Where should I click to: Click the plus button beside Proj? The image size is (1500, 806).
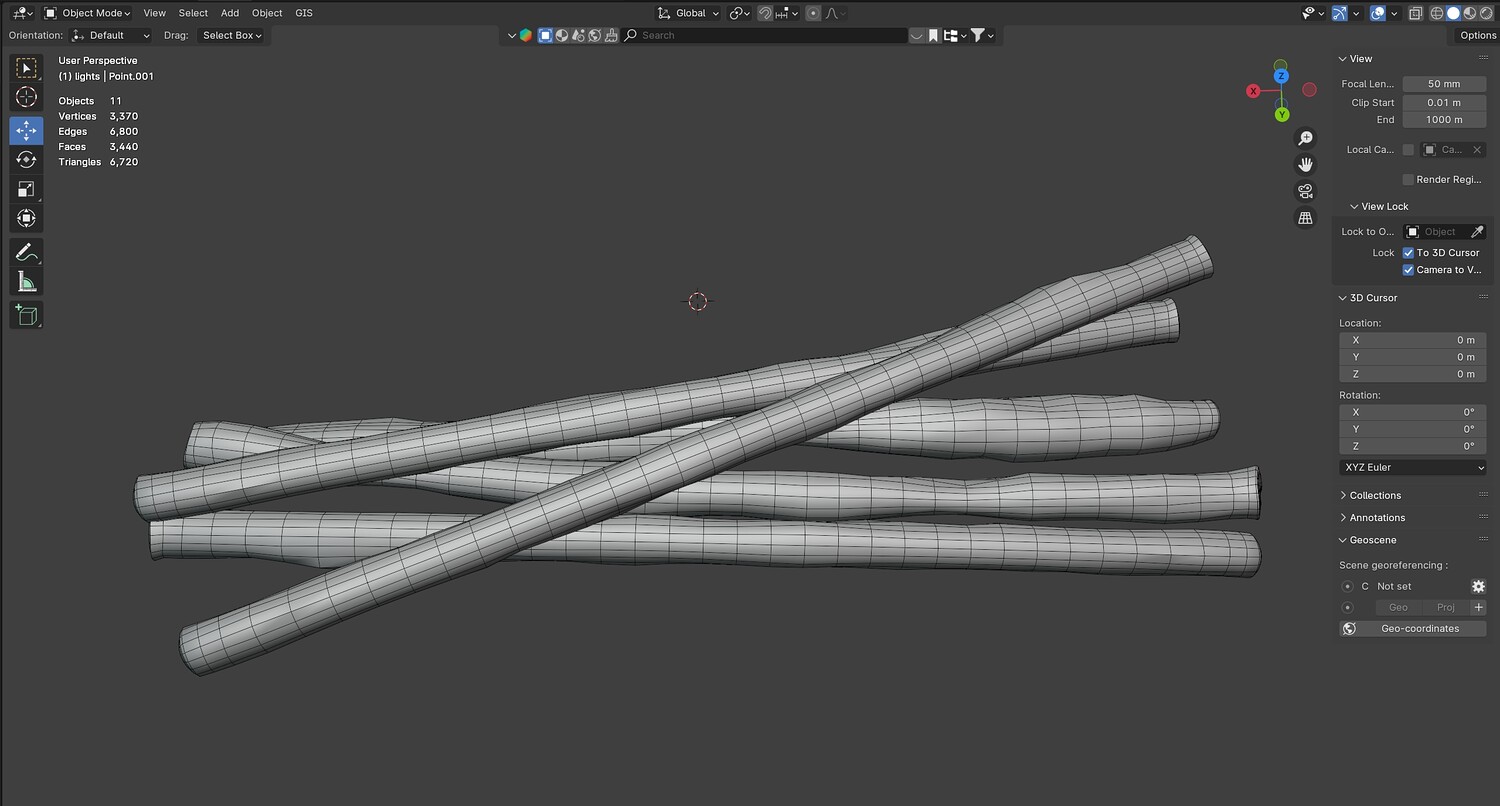pos(1479,608)
